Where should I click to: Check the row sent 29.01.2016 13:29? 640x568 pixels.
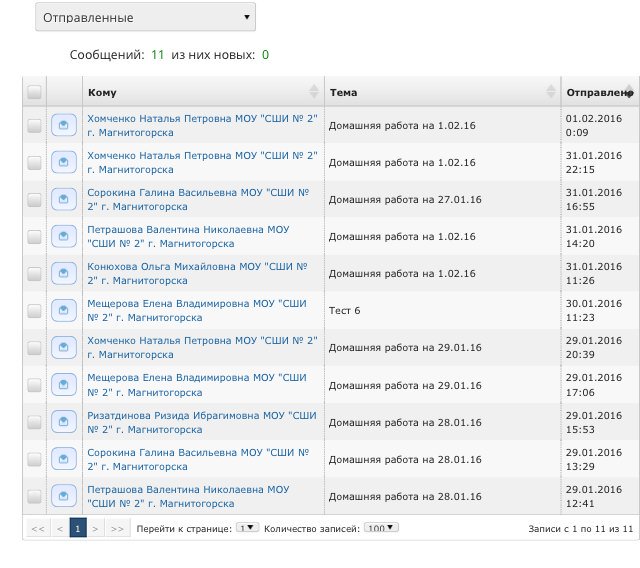pyautogui.click(x=34, y=459)
